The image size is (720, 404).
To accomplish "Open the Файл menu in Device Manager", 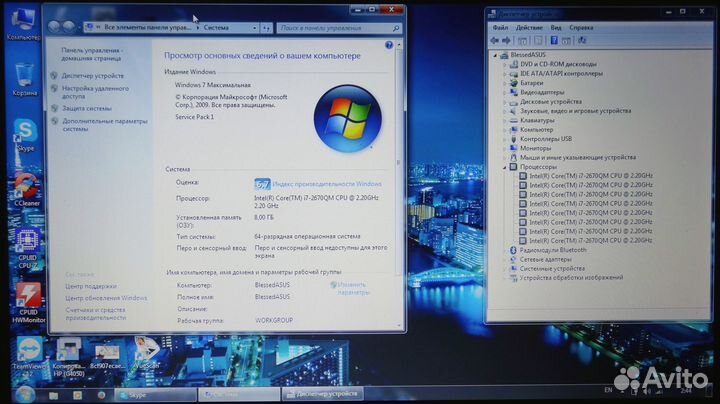I will 500,28.
